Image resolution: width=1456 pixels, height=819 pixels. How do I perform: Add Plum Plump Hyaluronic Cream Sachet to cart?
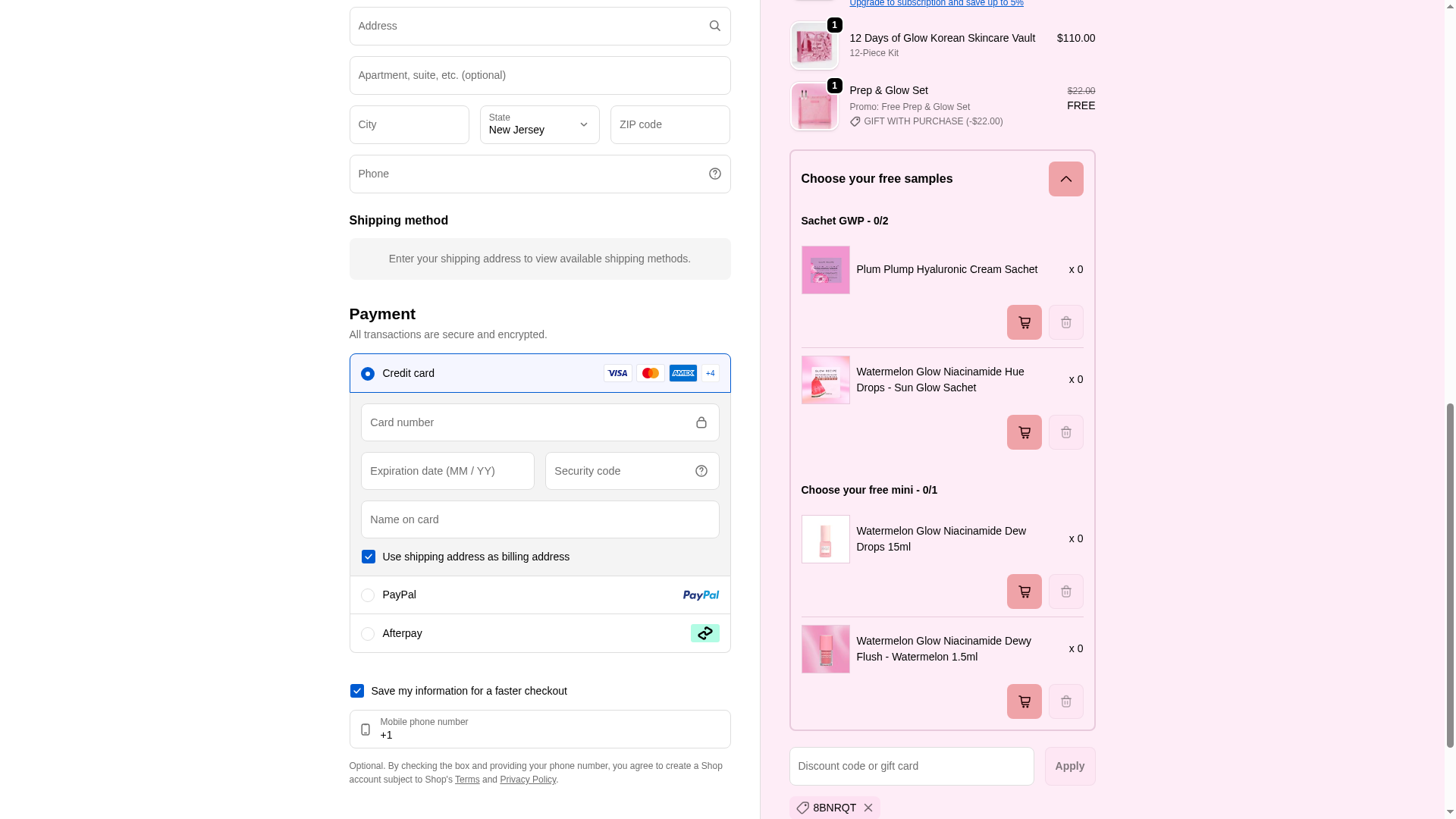click(x=1024, y=322)
